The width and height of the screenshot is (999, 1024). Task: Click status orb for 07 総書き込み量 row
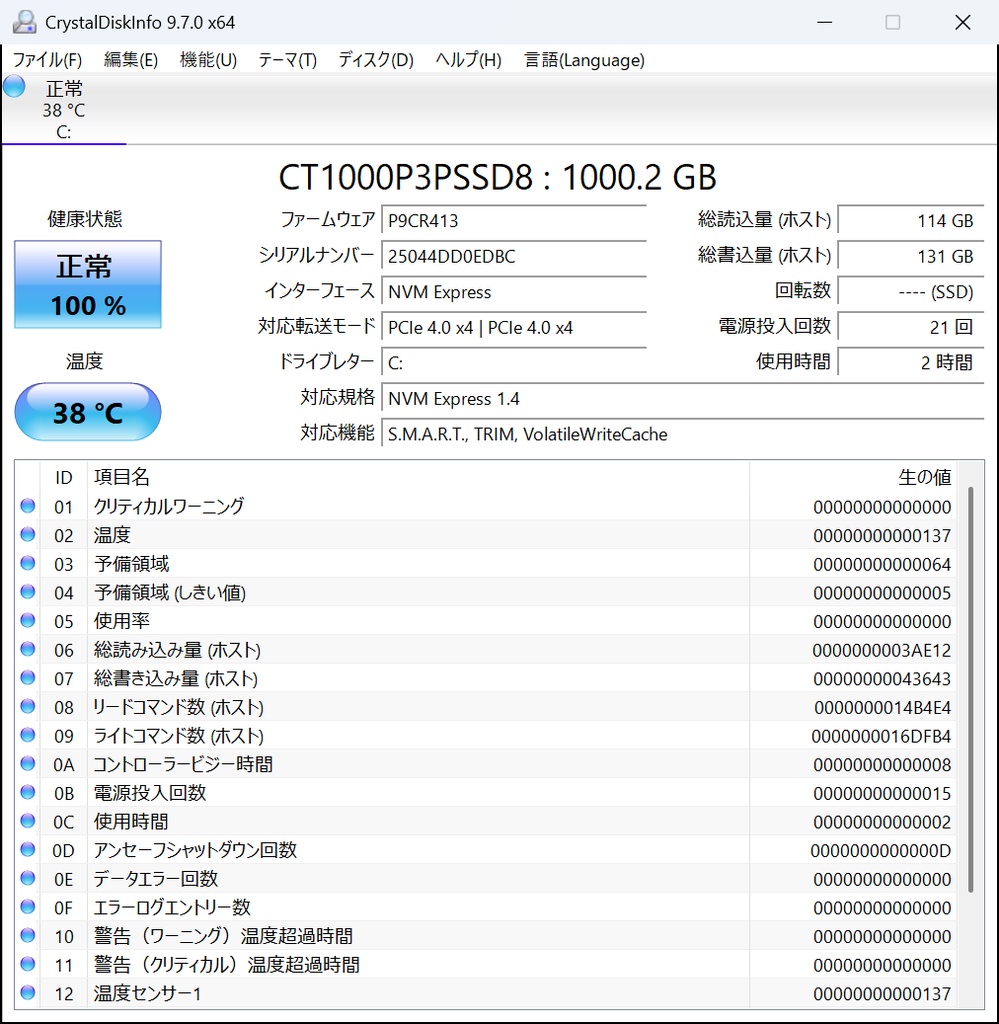coord(27,678)
